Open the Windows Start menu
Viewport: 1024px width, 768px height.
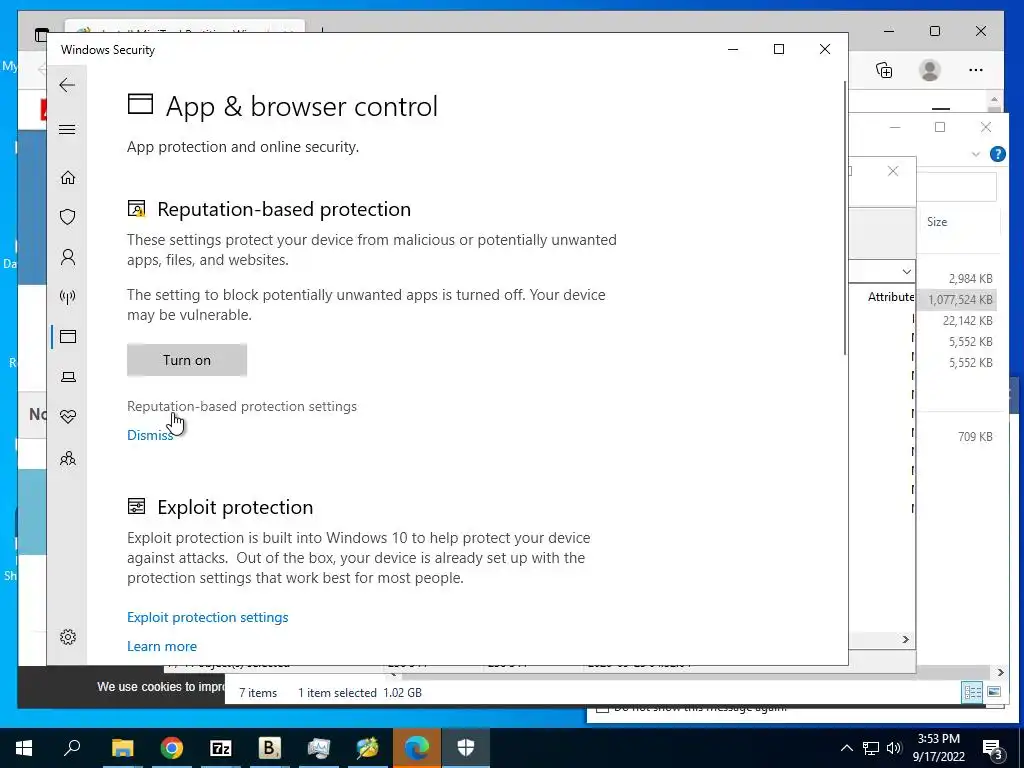(24, 748)
